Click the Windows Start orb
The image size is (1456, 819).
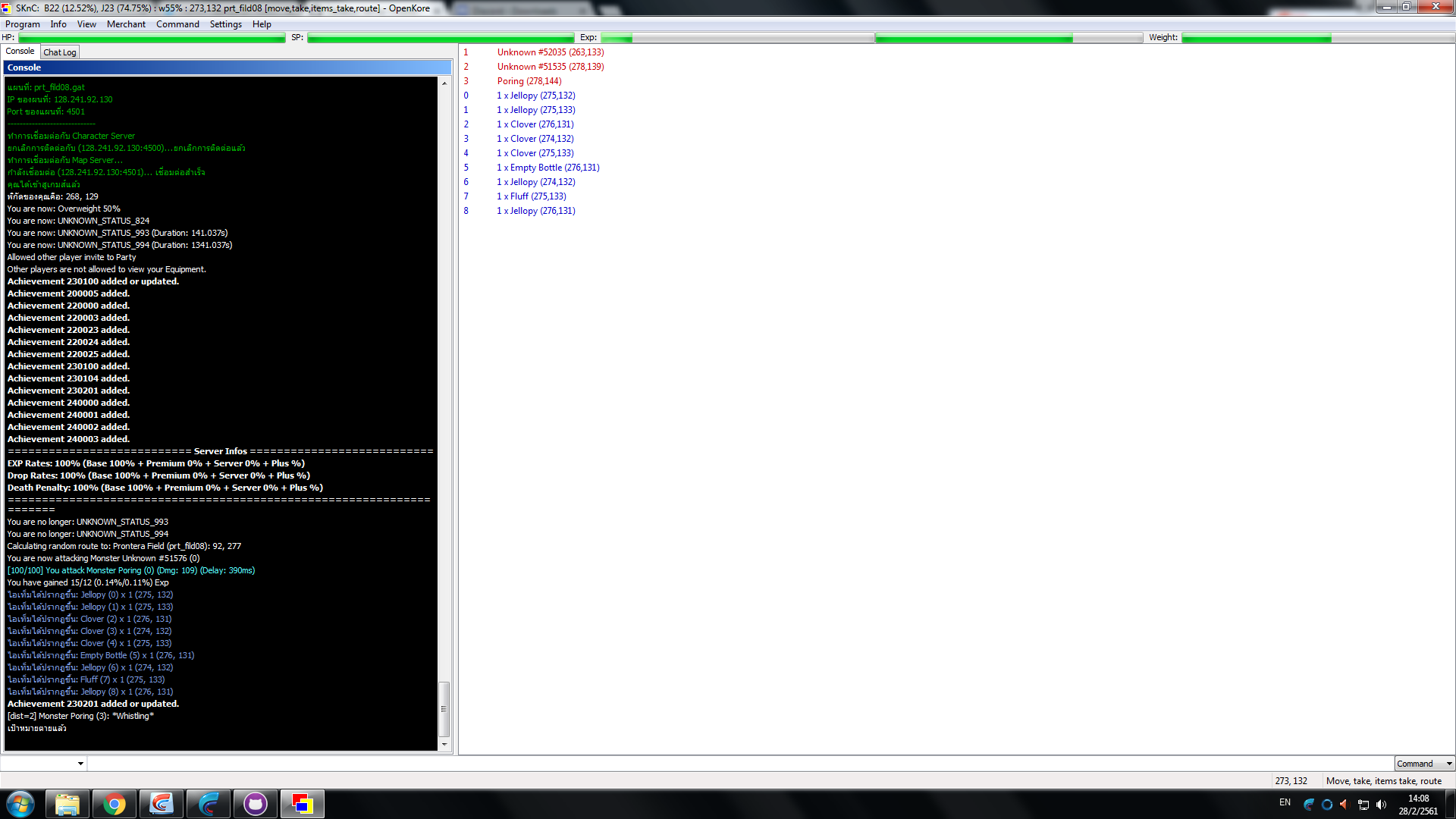(x=20, y=803)
